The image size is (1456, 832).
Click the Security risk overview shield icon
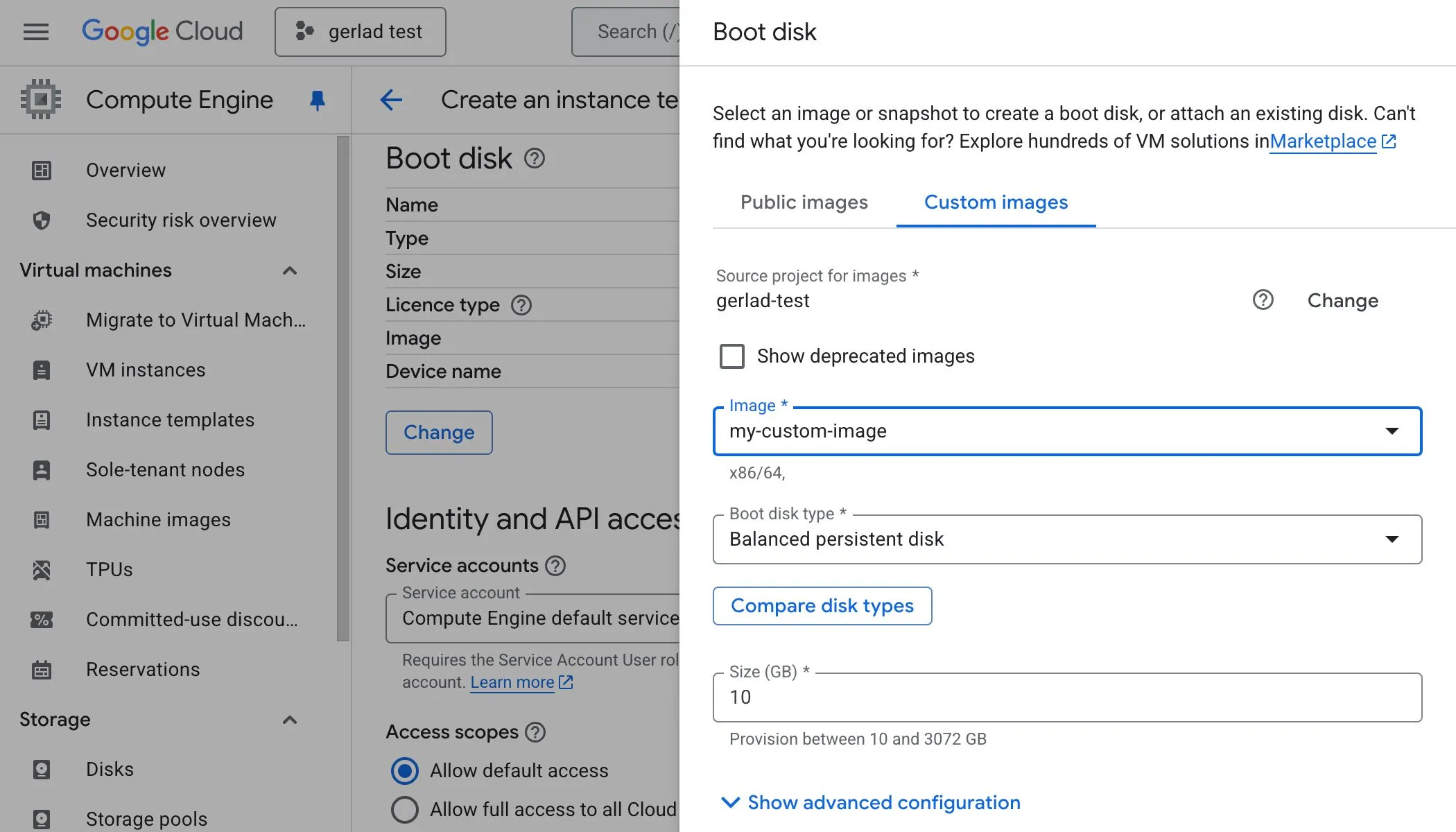tap(42, 220)
